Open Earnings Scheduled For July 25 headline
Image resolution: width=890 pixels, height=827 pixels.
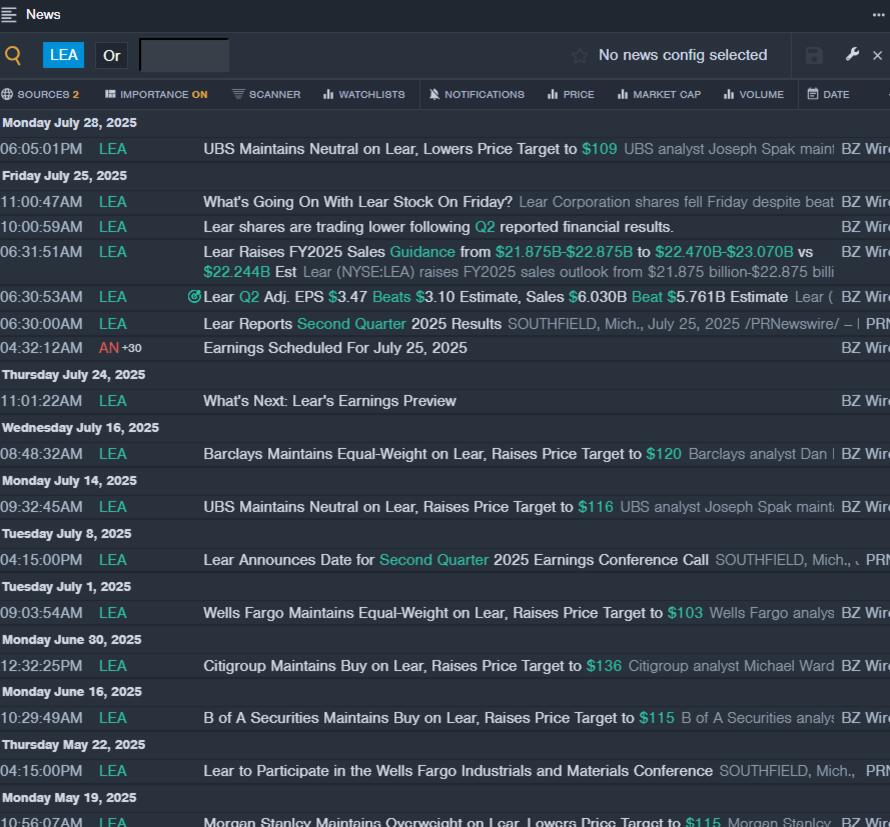(x=335, y=348)
